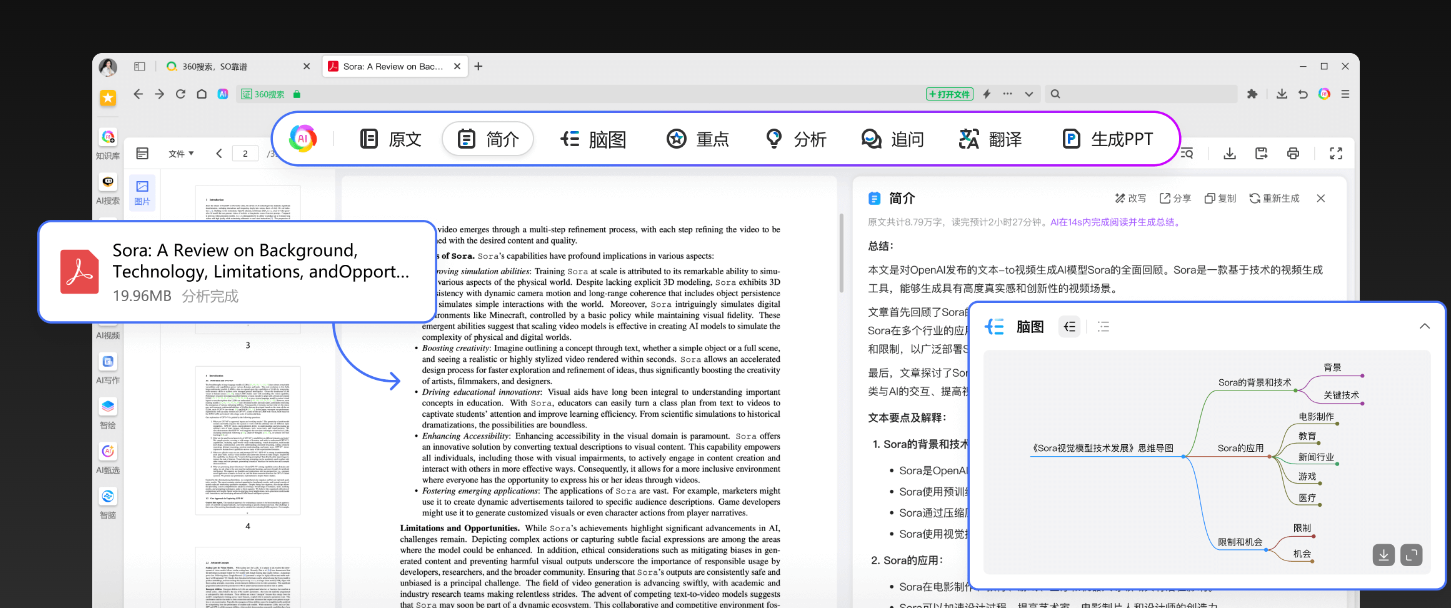Open the 脑图 mind map tab
This screenshot has width=1451, height=608.
593,139
